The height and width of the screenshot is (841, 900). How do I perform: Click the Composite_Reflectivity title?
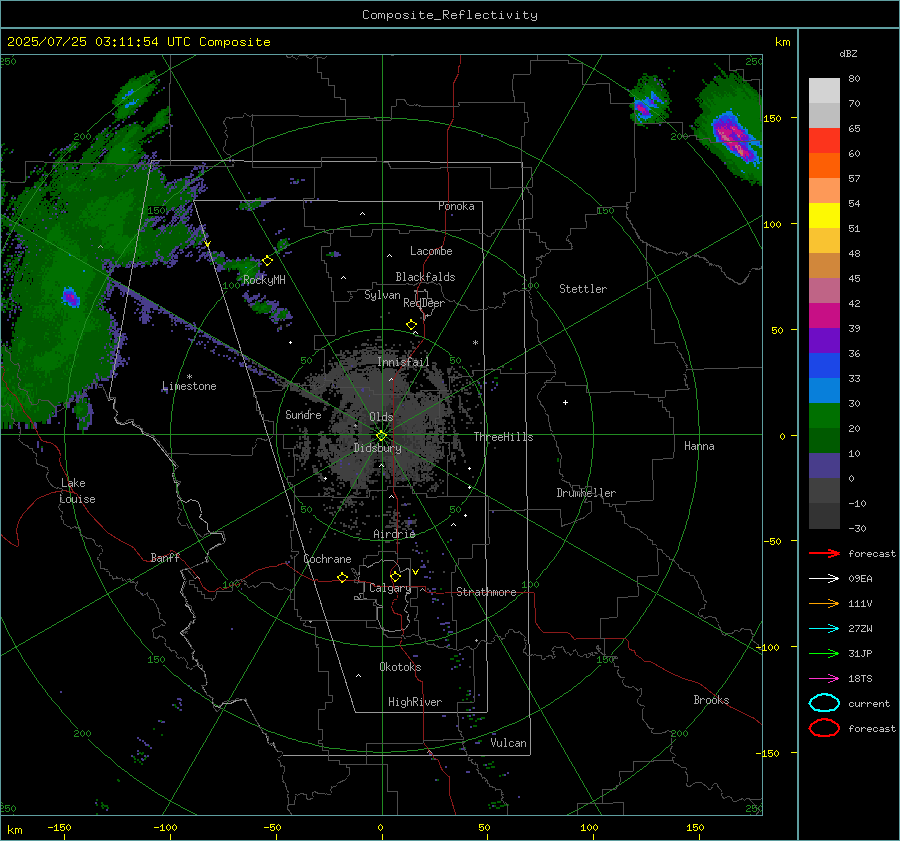[x=450, y=15]
